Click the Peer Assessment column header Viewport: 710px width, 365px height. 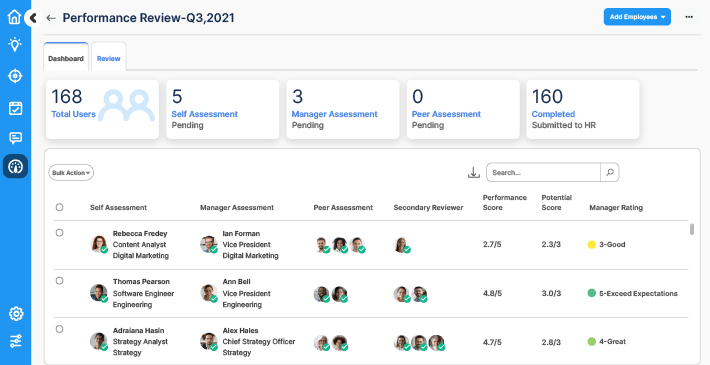(343, 207)
